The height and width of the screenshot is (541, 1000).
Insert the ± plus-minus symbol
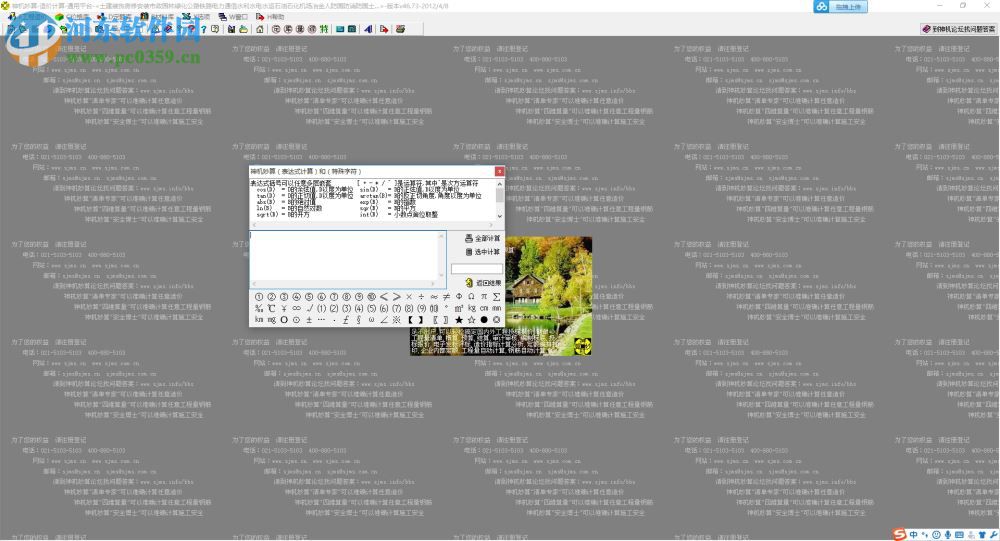[308, 320]
